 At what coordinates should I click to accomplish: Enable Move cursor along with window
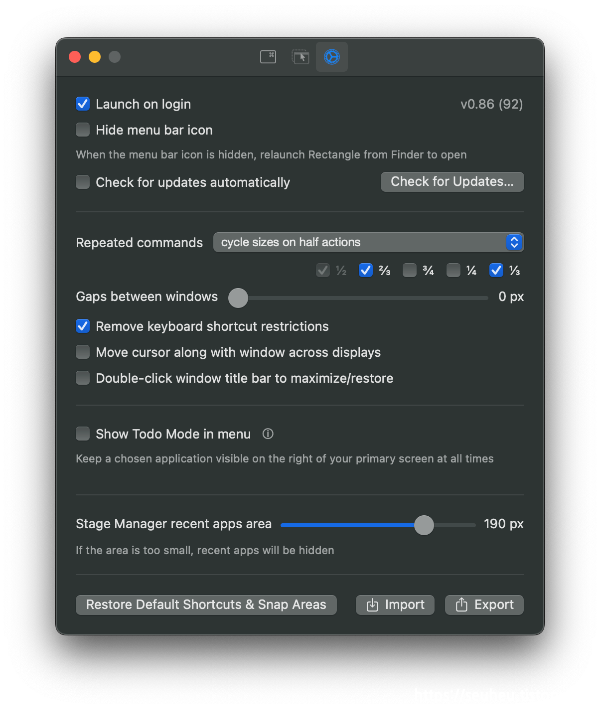[83, 352]
